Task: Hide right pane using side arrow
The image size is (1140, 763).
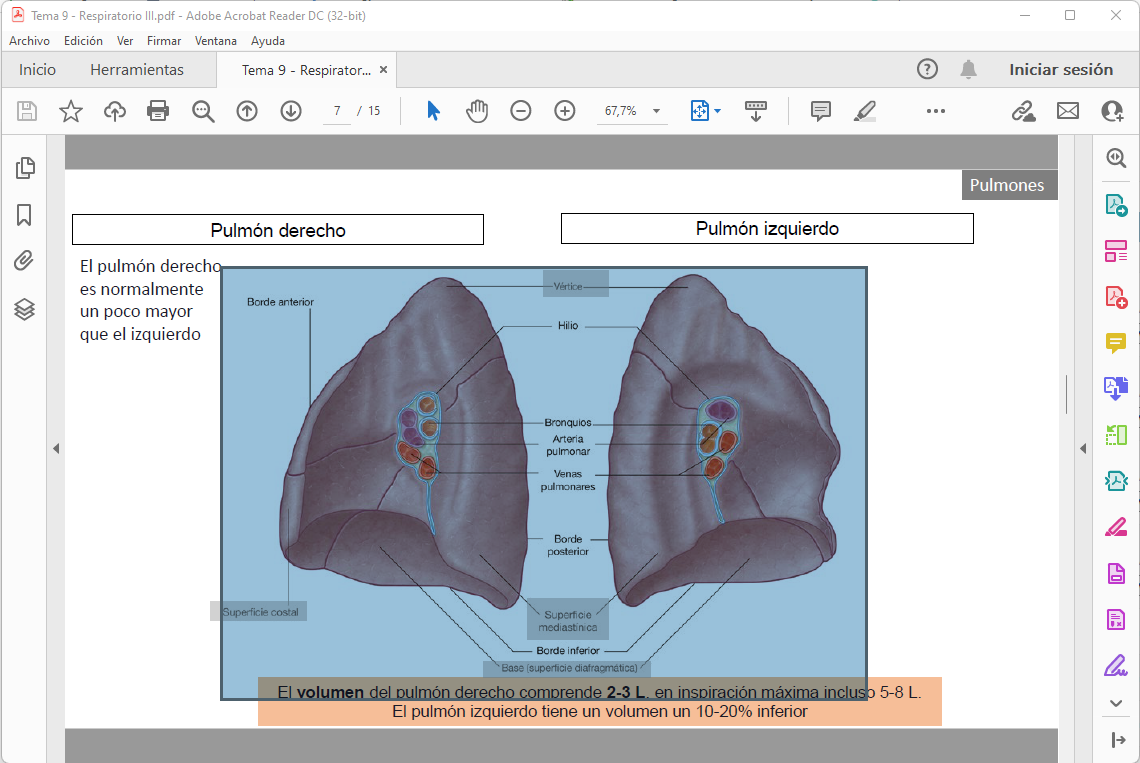Action: click(1083, 449)
